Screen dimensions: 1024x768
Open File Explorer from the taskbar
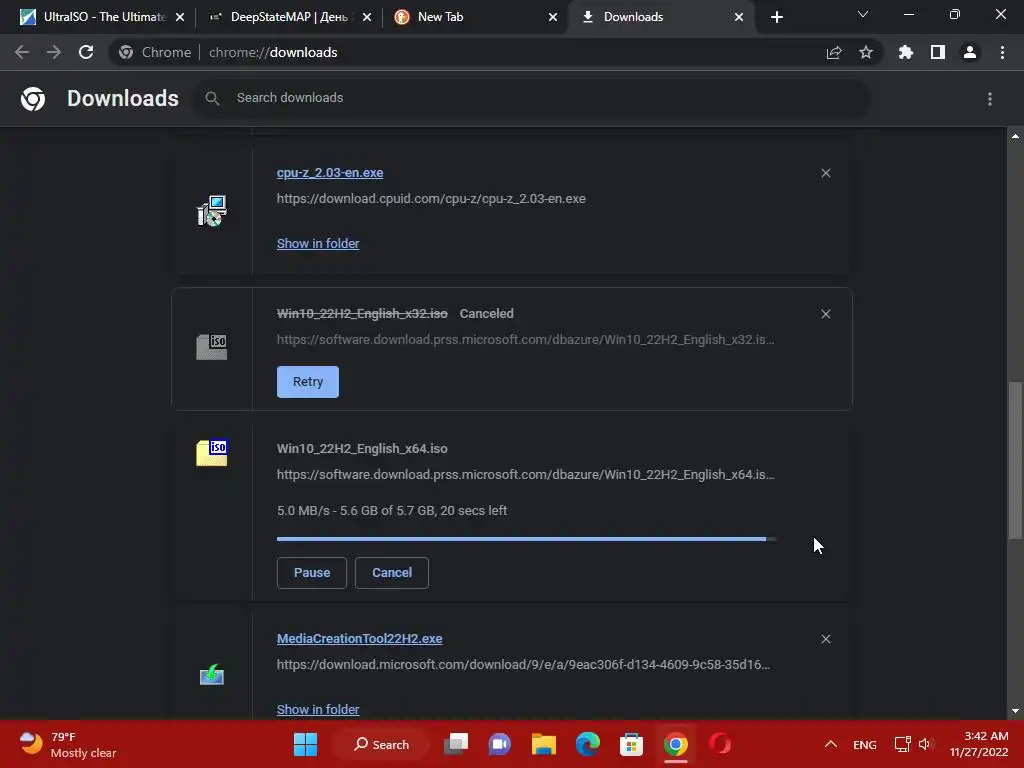(x=543, y=744)
